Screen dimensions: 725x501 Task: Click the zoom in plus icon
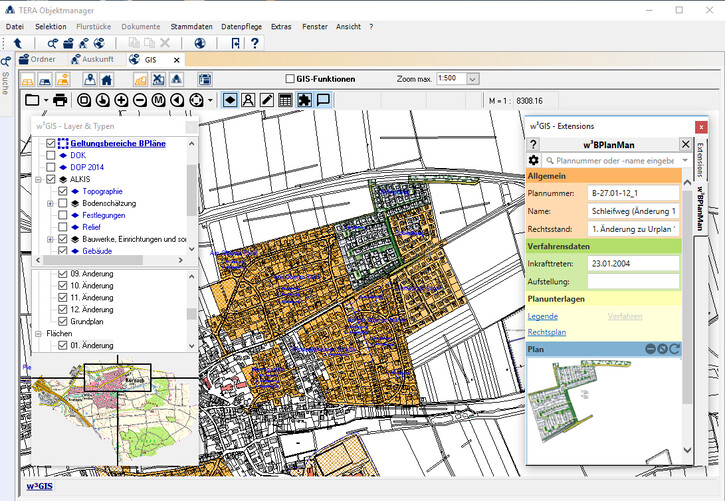121,100
